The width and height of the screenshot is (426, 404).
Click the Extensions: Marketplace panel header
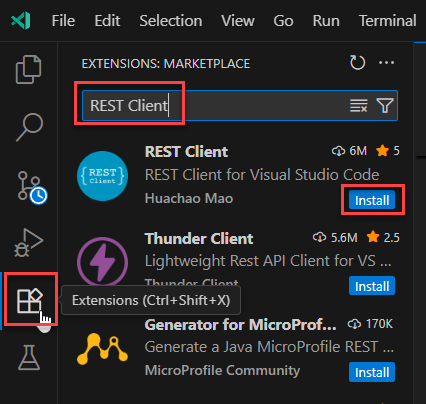pos(166,64)
